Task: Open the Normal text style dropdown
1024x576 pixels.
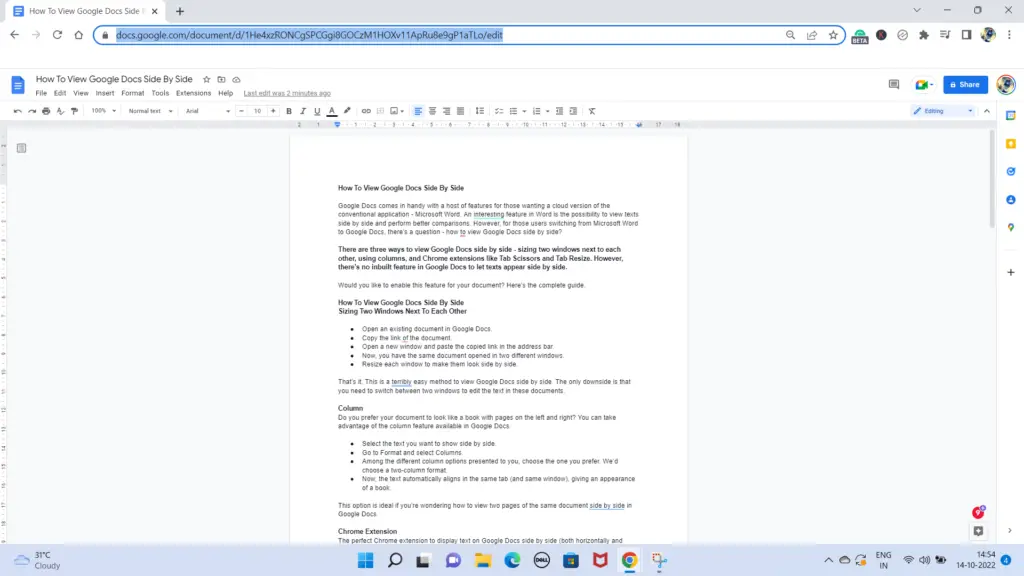Action: coord(150,111)
